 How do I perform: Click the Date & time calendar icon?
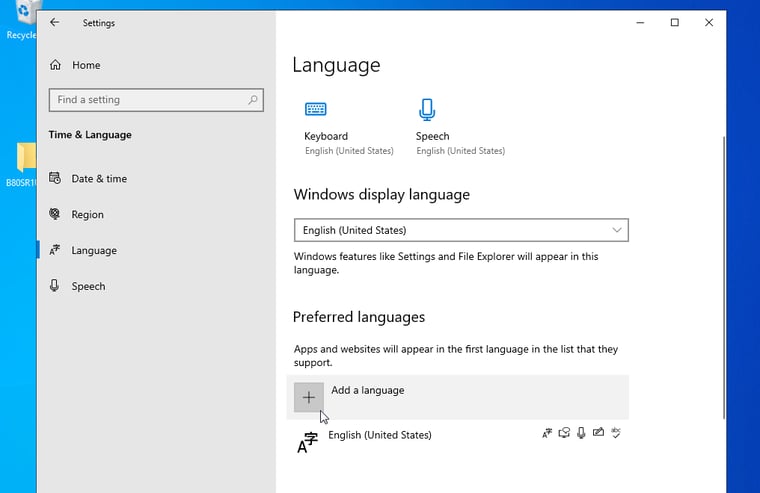55,178
